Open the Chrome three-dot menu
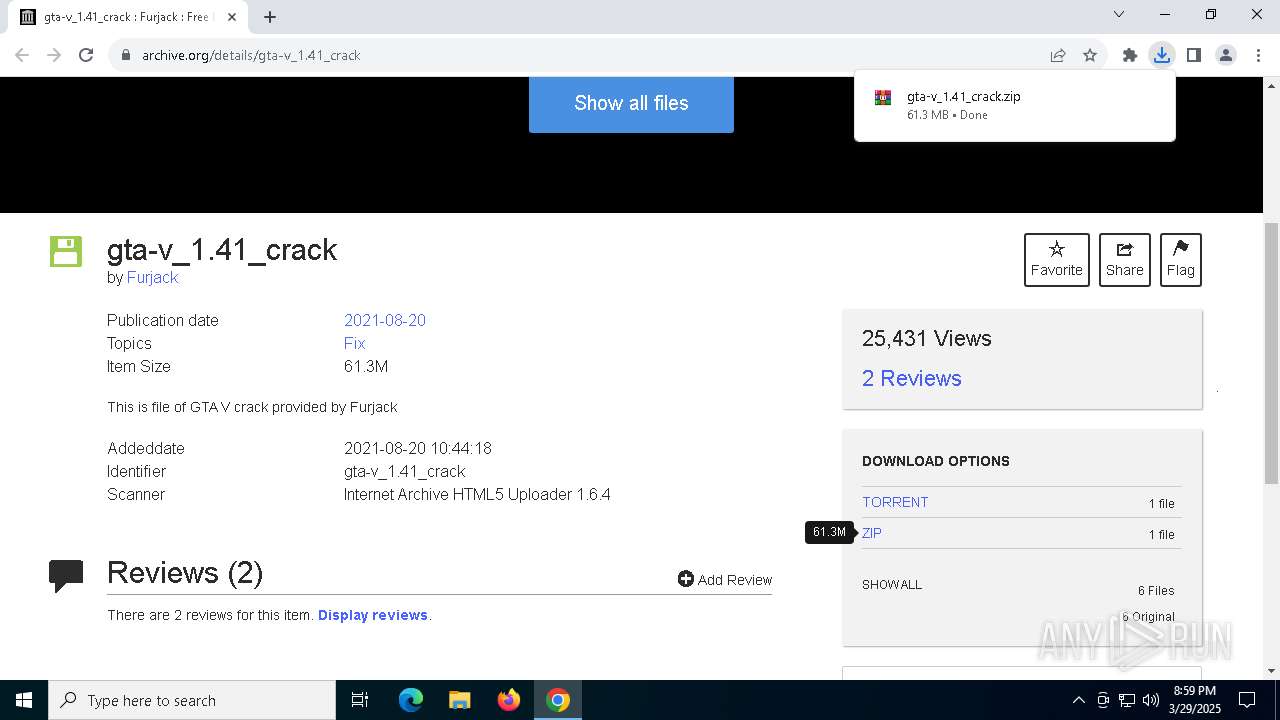The image size is (1280, 720). coord(1258,55)
